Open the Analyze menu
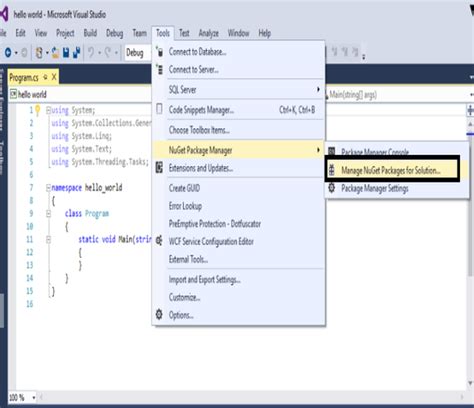474x408 pixels. [x=209, y=33]
